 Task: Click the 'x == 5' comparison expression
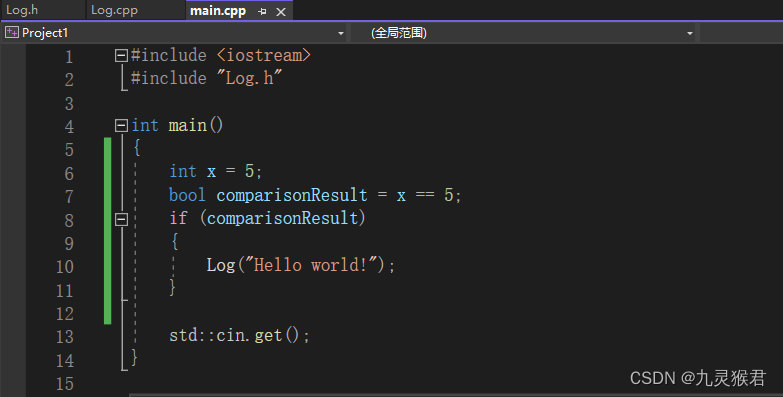pyautogui.click(x=425, y=195)
